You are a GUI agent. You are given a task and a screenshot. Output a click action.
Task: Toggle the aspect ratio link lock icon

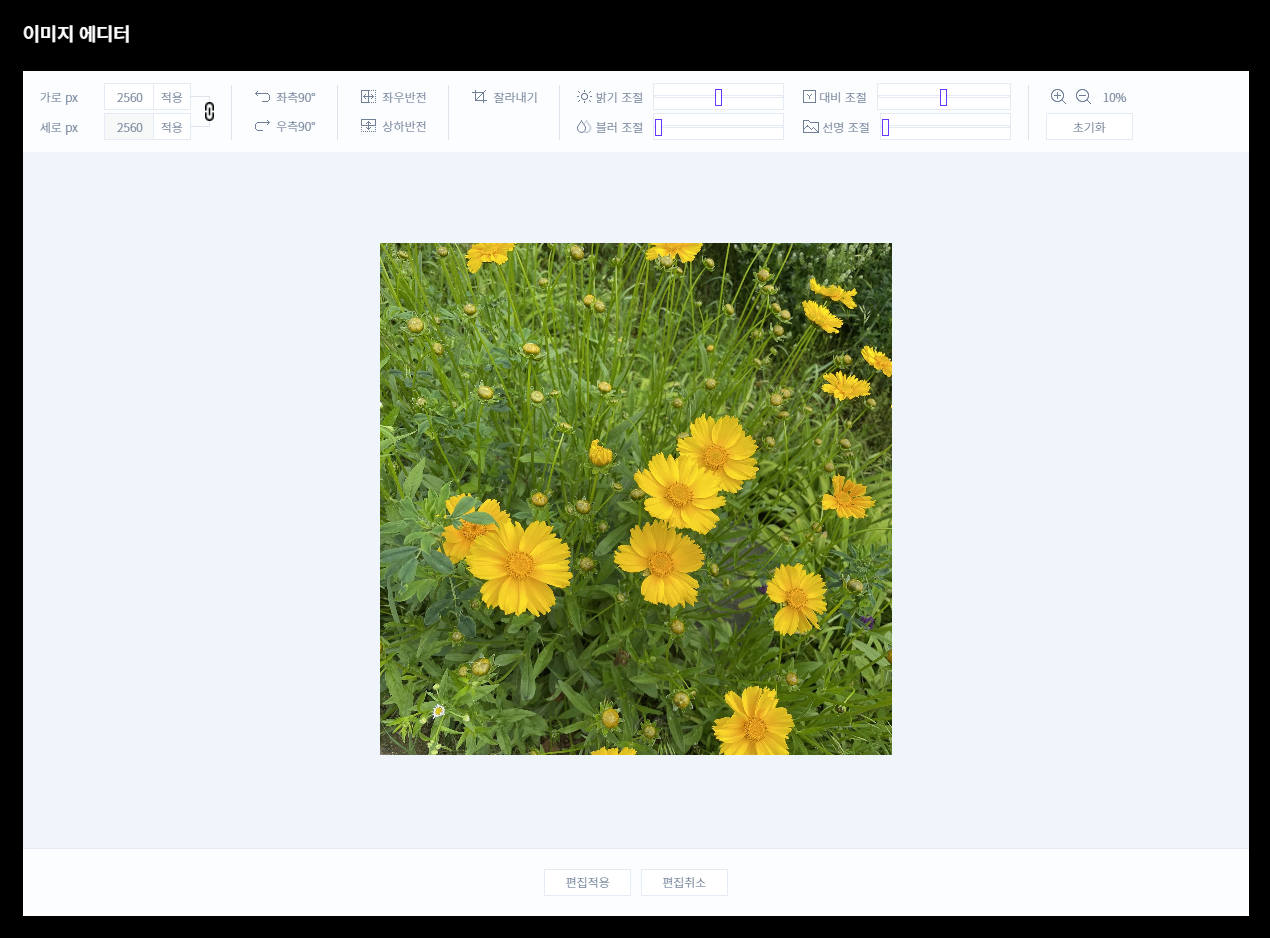click(209, 111)
